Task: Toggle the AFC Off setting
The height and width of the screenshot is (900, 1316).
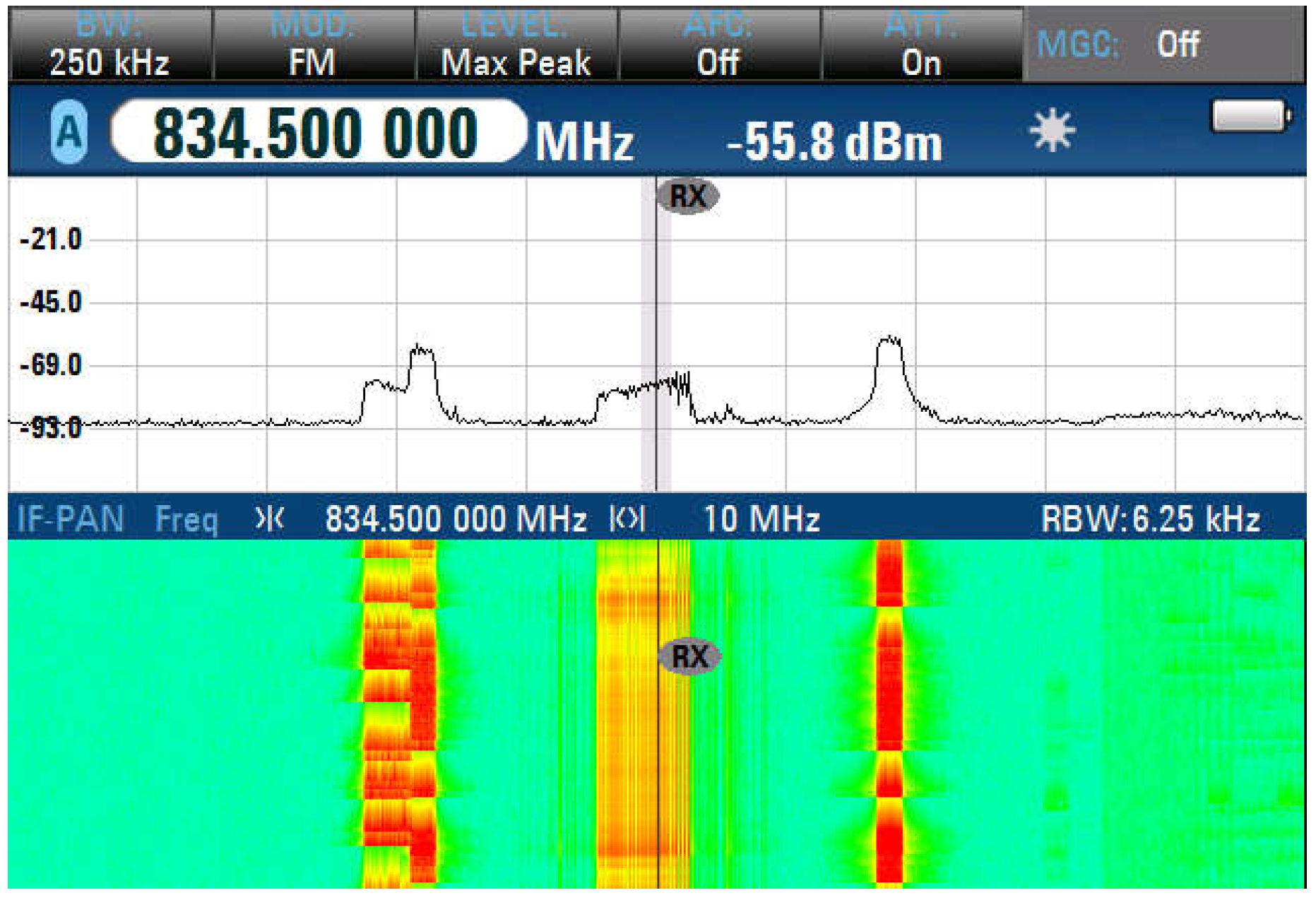Action: click(719, 45)
